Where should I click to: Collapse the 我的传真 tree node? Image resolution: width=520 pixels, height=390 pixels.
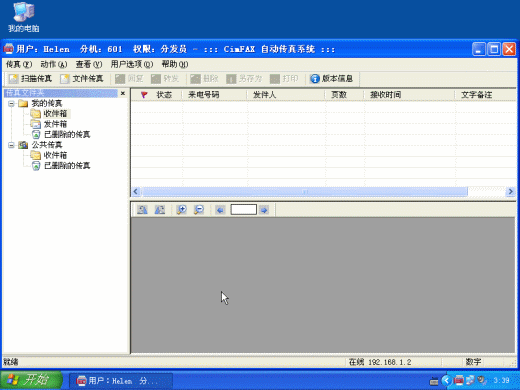point(11,104)
